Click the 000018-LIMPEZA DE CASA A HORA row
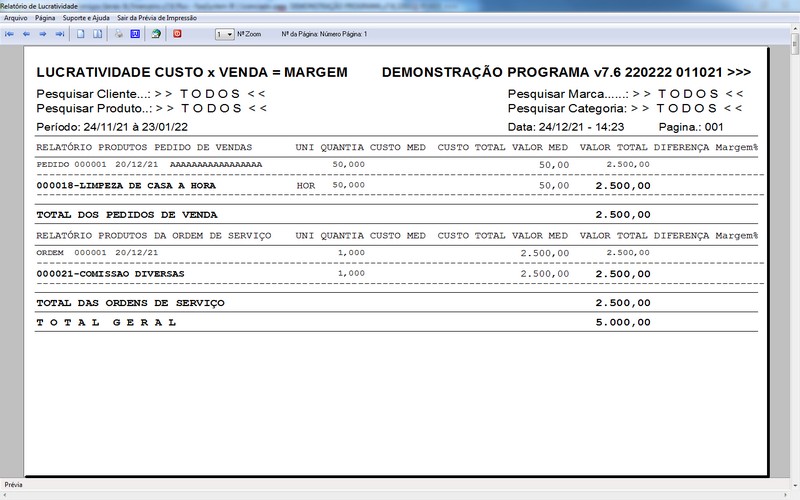 (x=343, y=186)
